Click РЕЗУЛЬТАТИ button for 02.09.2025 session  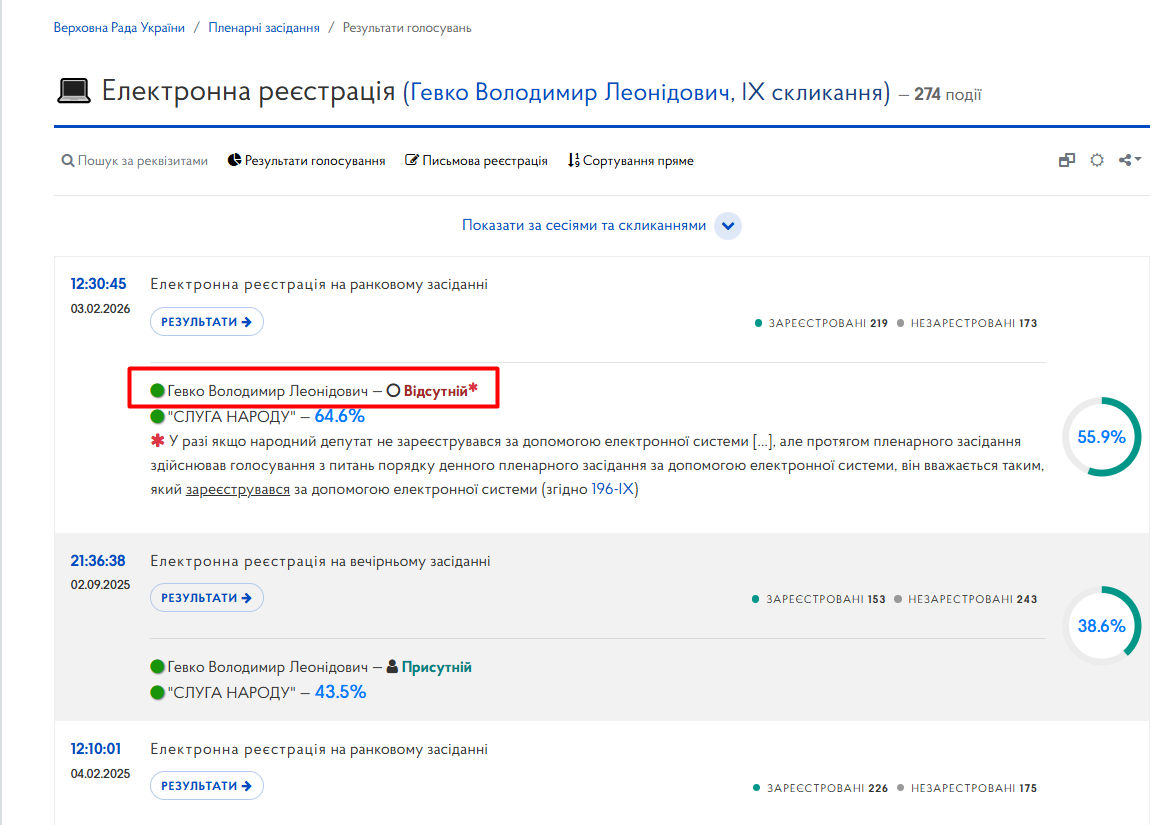207,597
